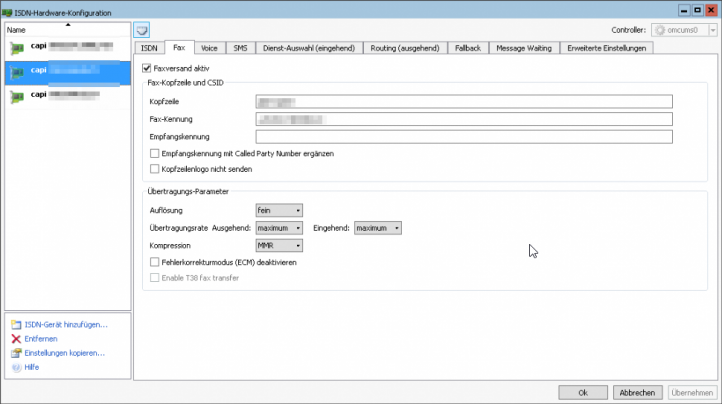Select the third capi card icon
722x404 pixels.
point(17,95)
